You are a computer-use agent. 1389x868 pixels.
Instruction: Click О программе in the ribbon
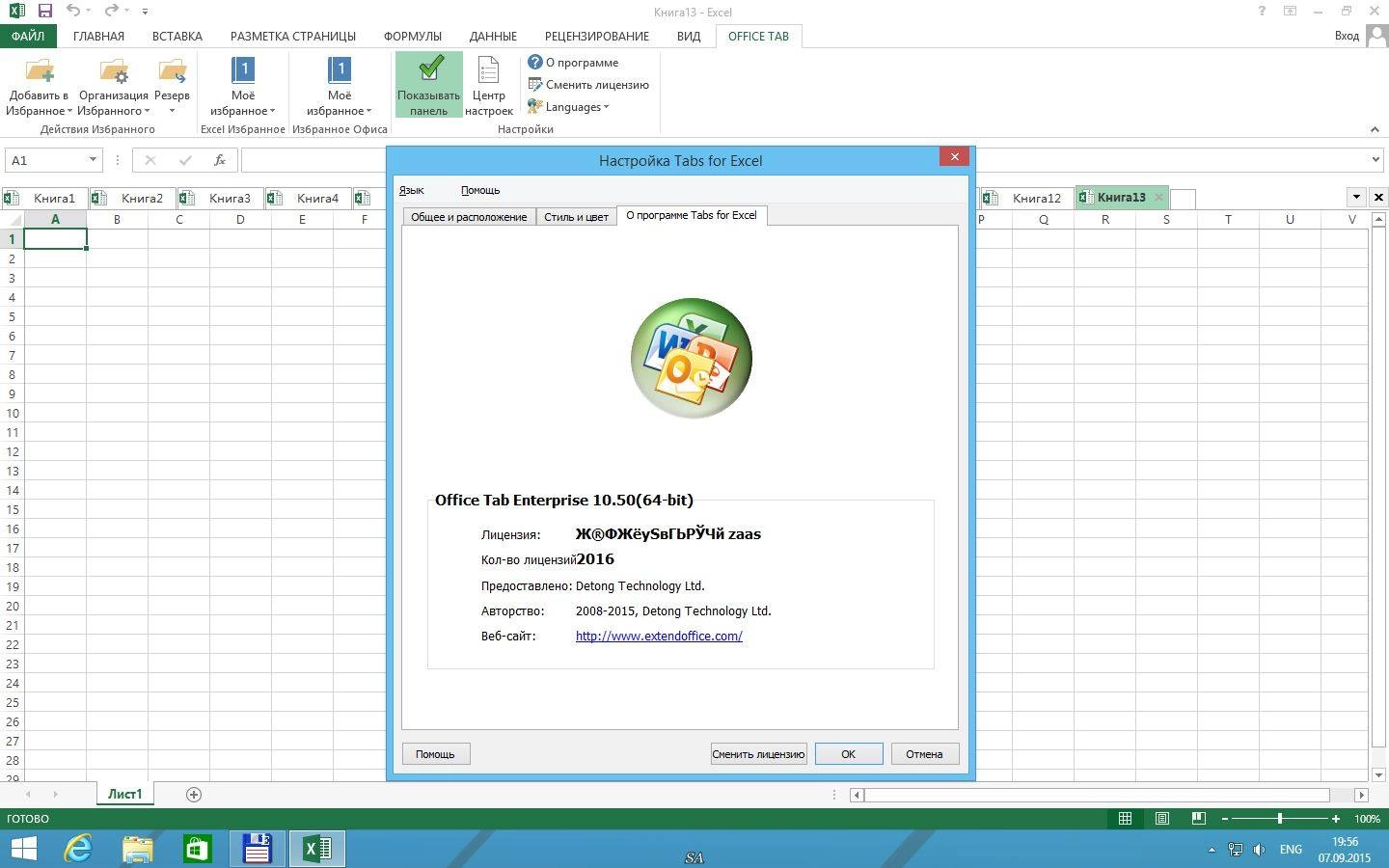point(573,63)
